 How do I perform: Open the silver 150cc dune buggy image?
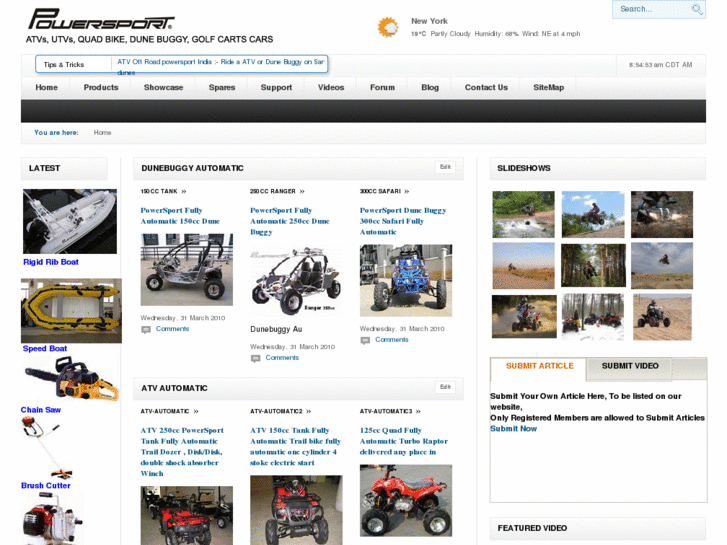[x=187, y=269]
